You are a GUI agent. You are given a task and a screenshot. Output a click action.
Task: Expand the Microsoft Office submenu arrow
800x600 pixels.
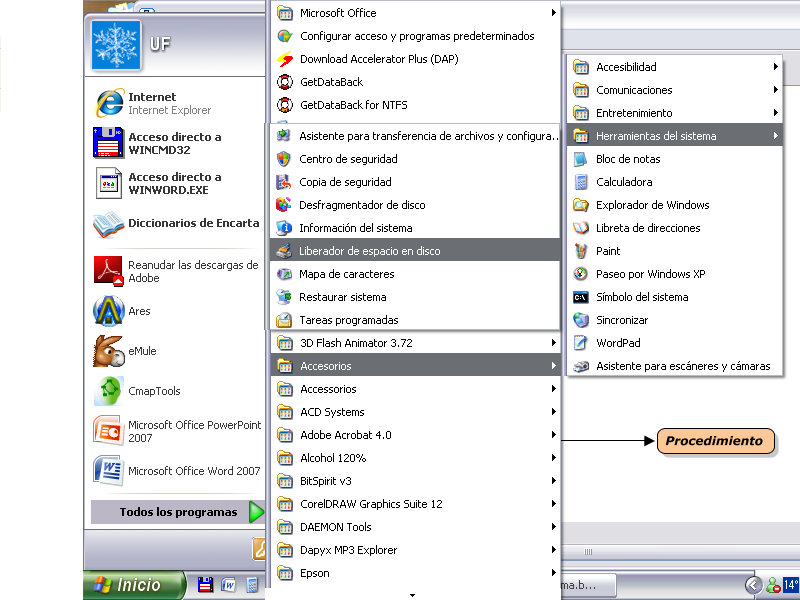[x=553, y=13]
